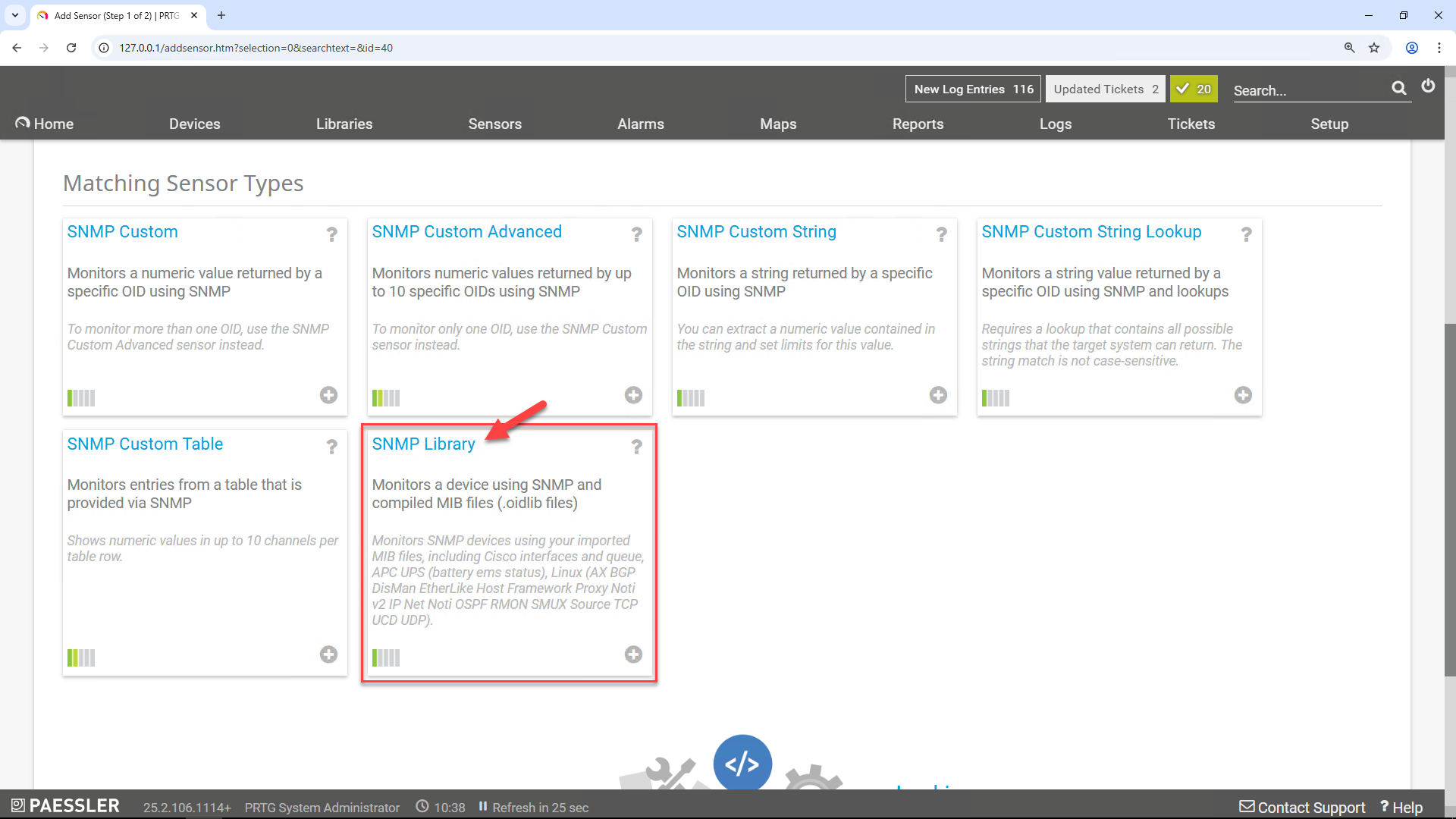Image resolution: width=1456 pixels, height=819 pixels.
Task: Add SNMP Custom Table sensor via plus icon
Action: (x=328, y=654)
